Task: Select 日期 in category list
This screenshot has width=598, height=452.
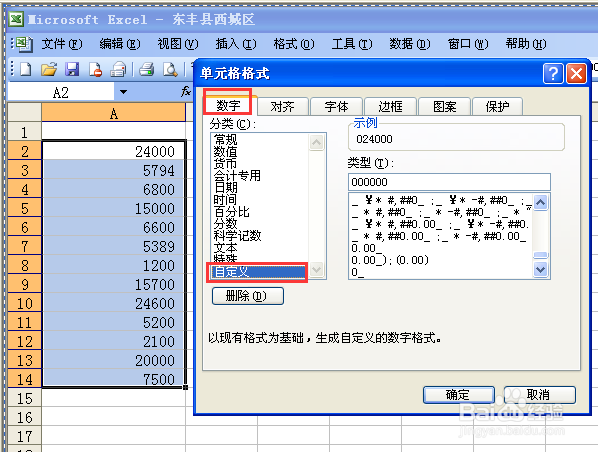Action: [225, 187]
